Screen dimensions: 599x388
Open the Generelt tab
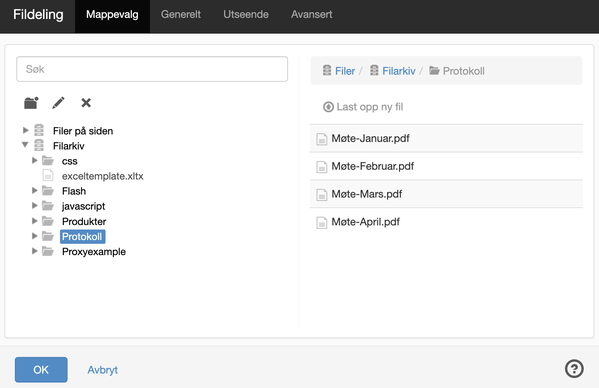tap(181, 15)
